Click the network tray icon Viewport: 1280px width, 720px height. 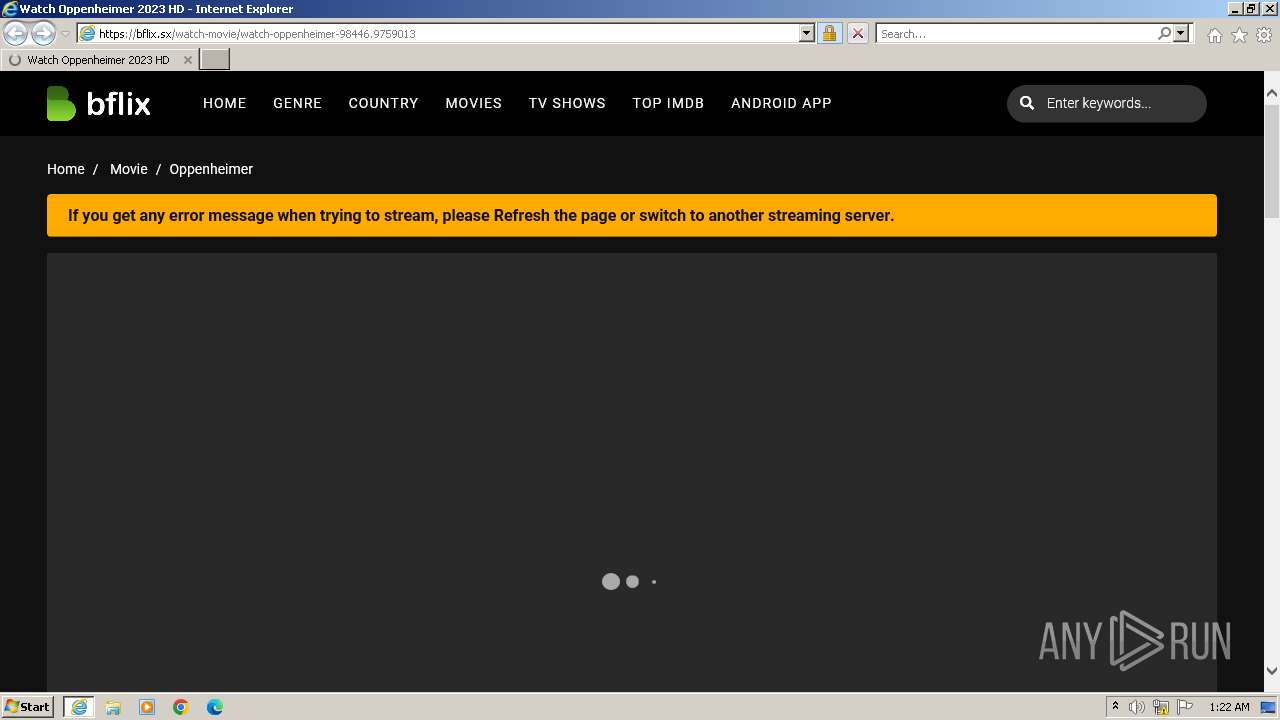[x=1161, y=707]
